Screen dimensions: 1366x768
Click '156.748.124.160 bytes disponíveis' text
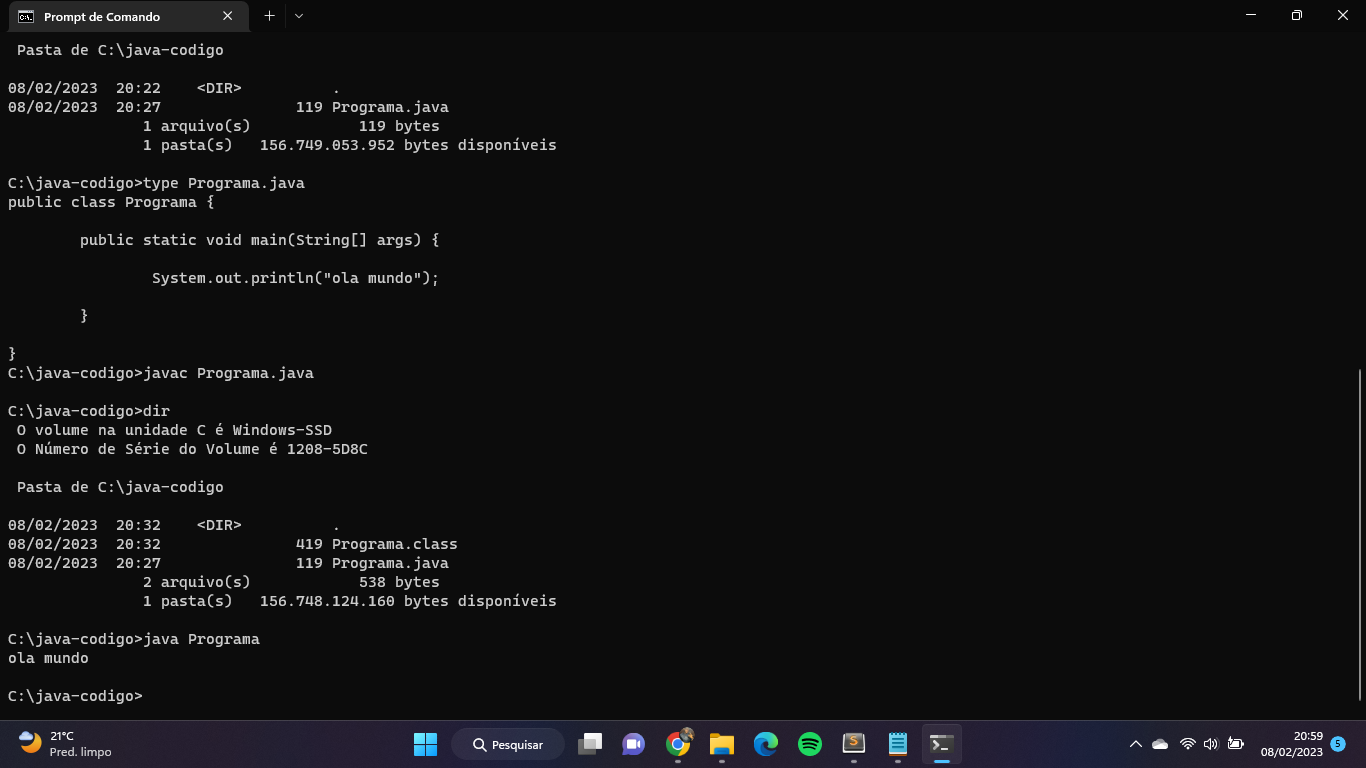pyautogui.click(x=408, y=601)
